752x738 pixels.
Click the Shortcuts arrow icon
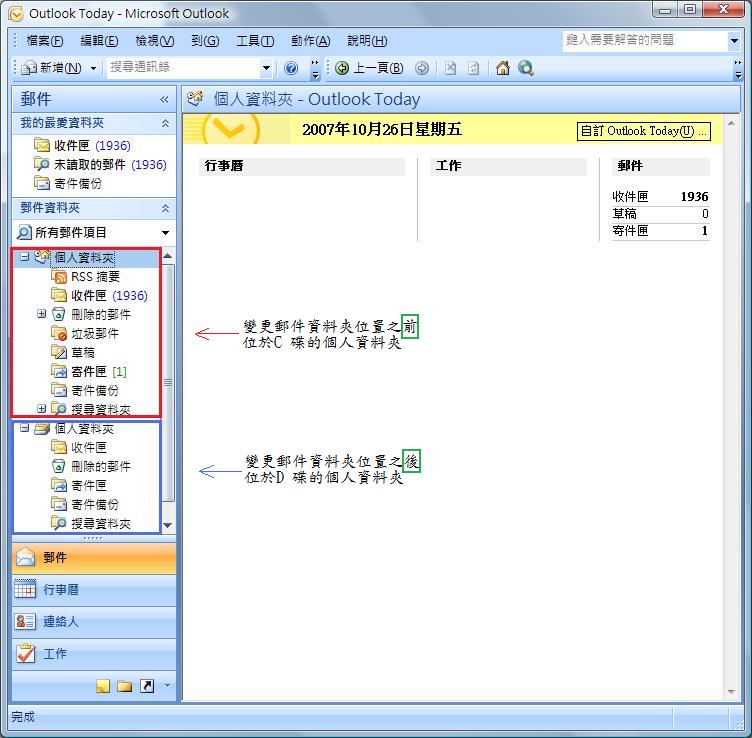[x=147, y=686]
